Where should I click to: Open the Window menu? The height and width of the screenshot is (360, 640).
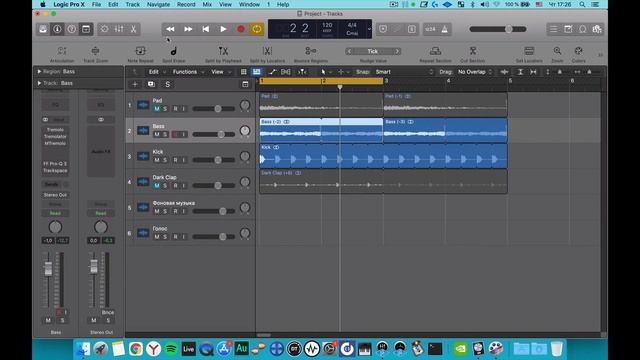(249, 4)
